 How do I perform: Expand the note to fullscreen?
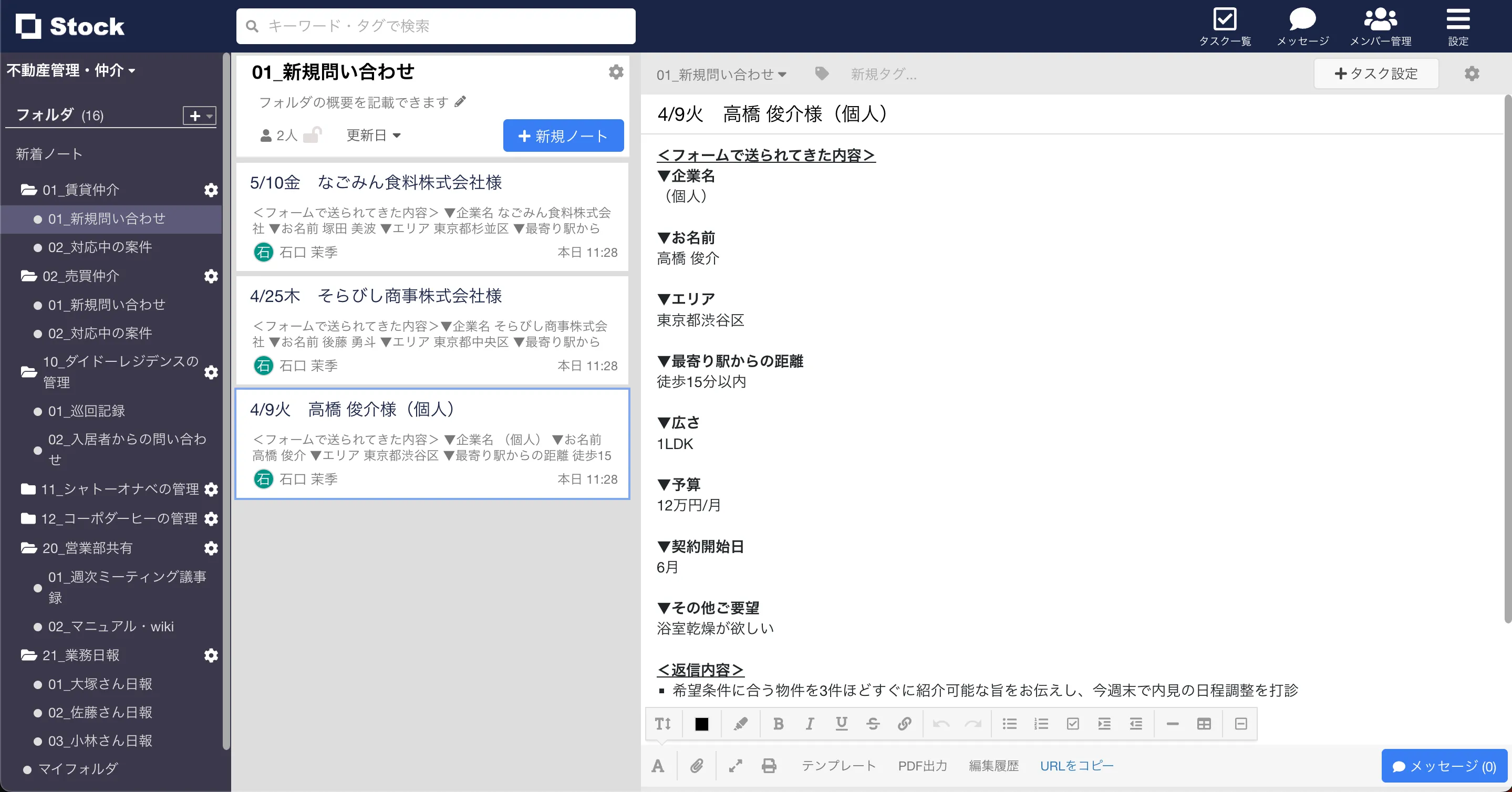[x=735, y=766]
